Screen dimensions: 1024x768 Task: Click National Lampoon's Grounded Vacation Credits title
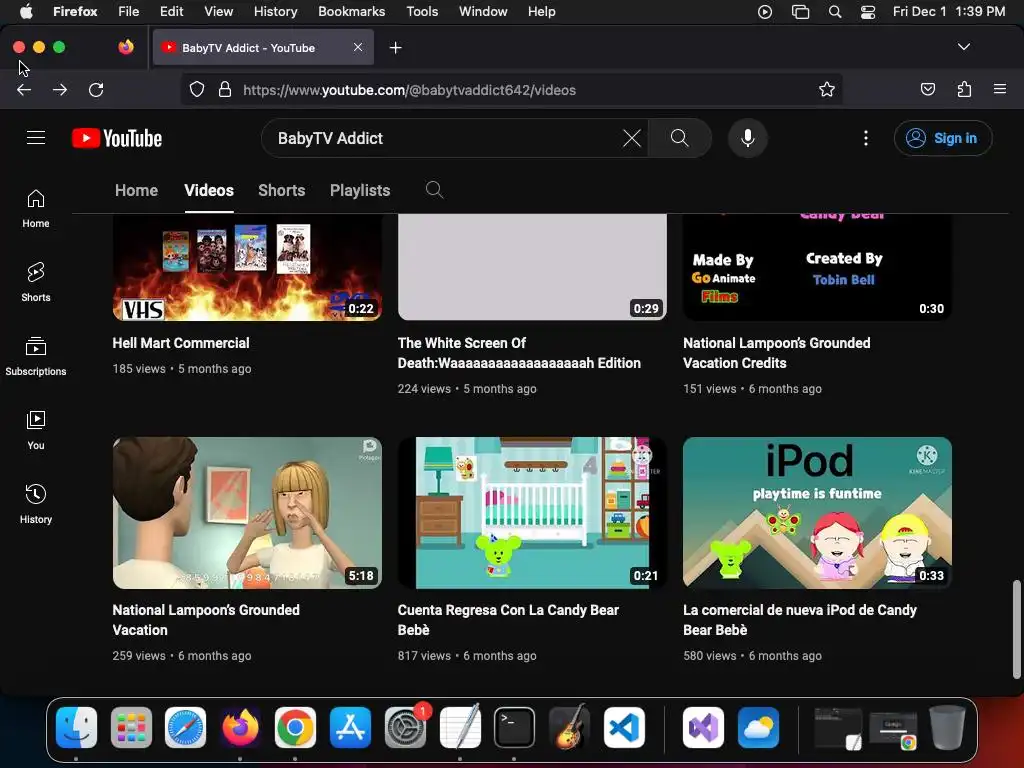[x=776, y=353]
